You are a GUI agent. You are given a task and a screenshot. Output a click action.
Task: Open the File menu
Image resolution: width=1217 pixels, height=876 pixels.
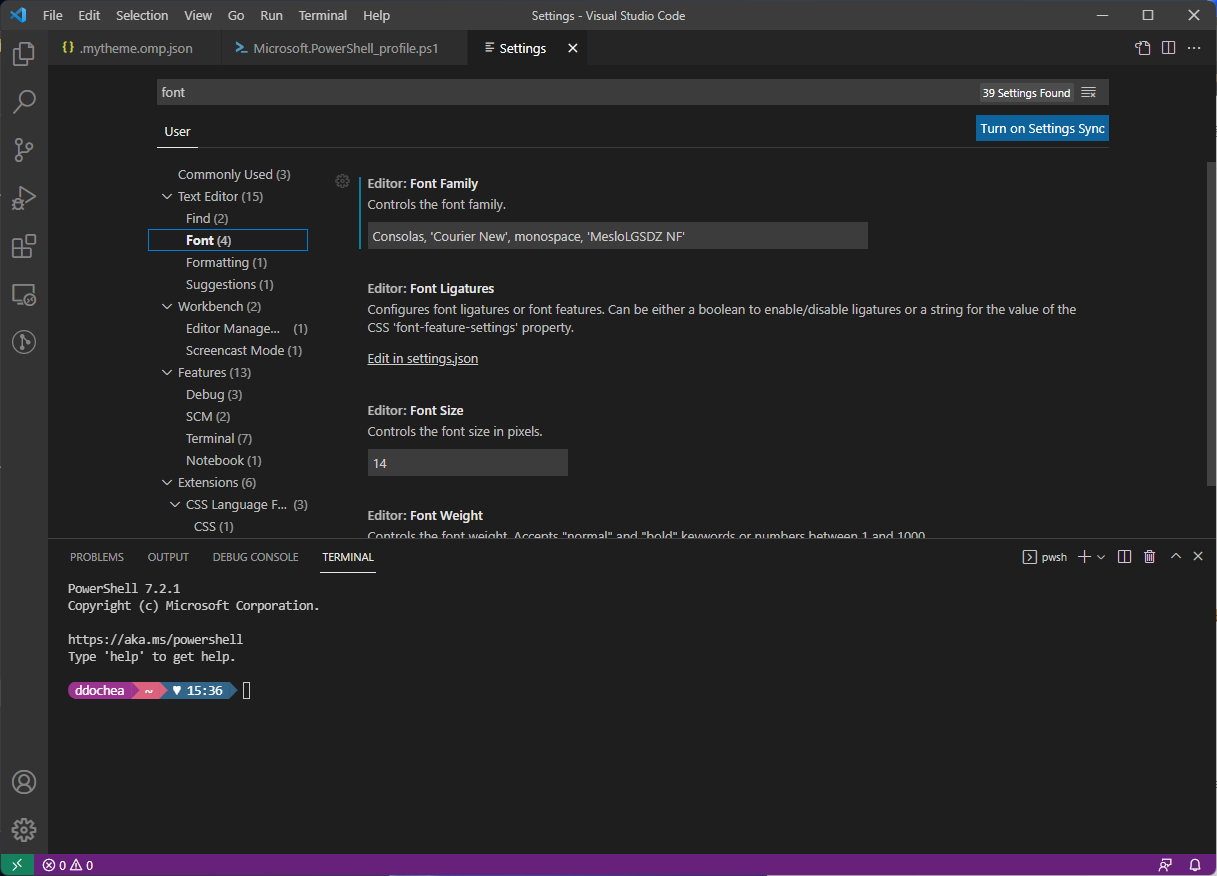tap(53, 16)
